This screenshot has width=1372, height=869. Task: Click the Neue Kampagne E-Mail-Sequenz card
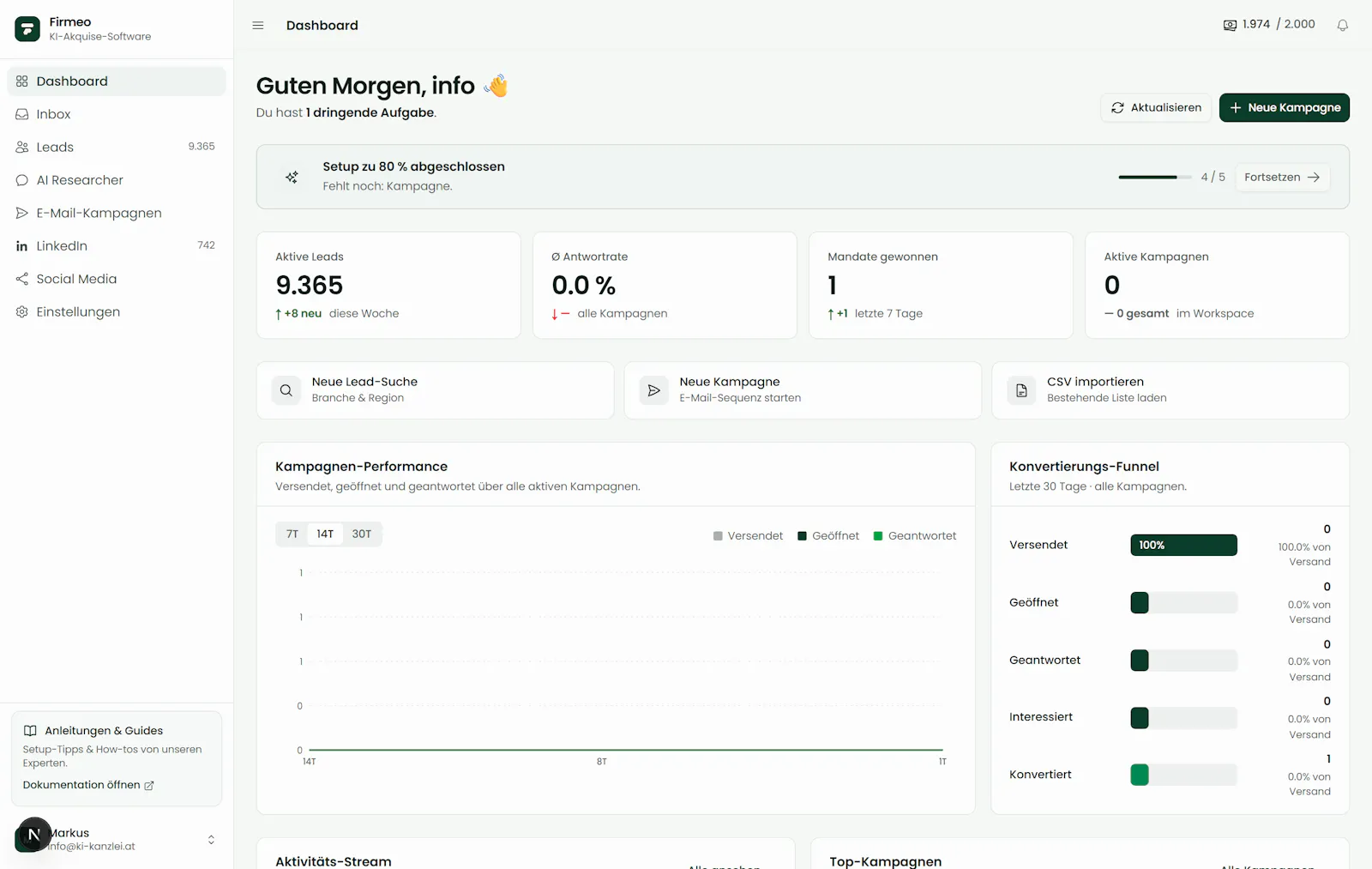[803, 390]
